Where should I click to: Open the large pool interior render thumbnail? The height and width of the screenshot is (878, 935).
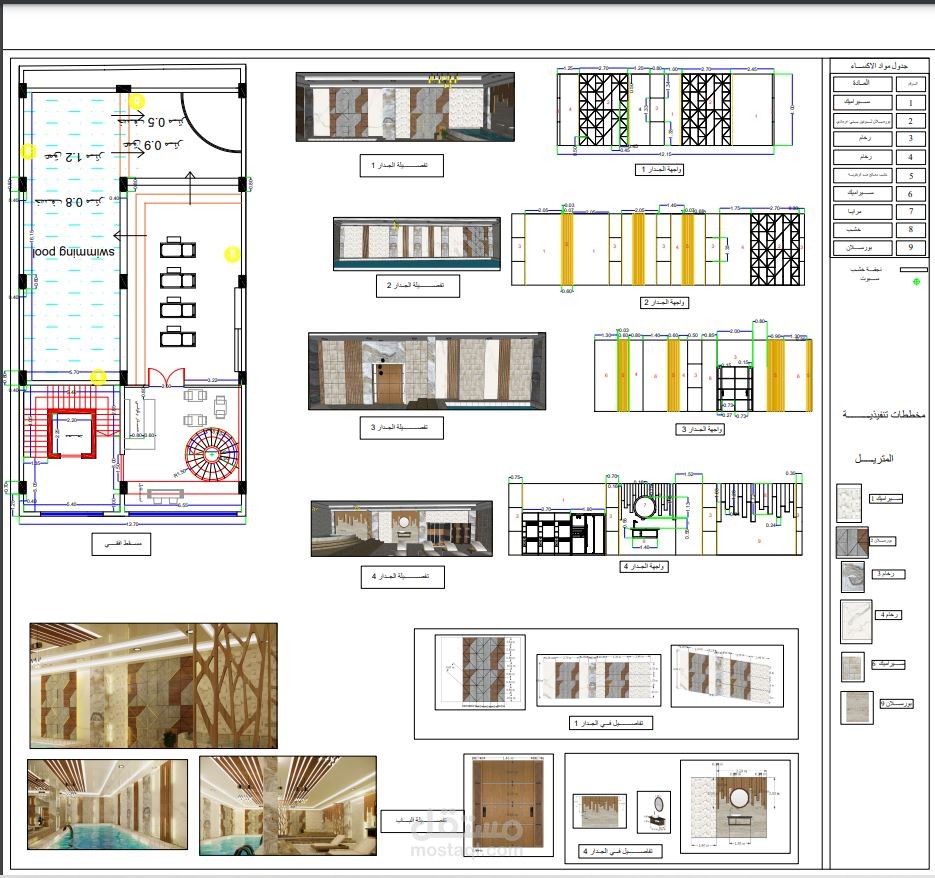[x=150, y=685]
